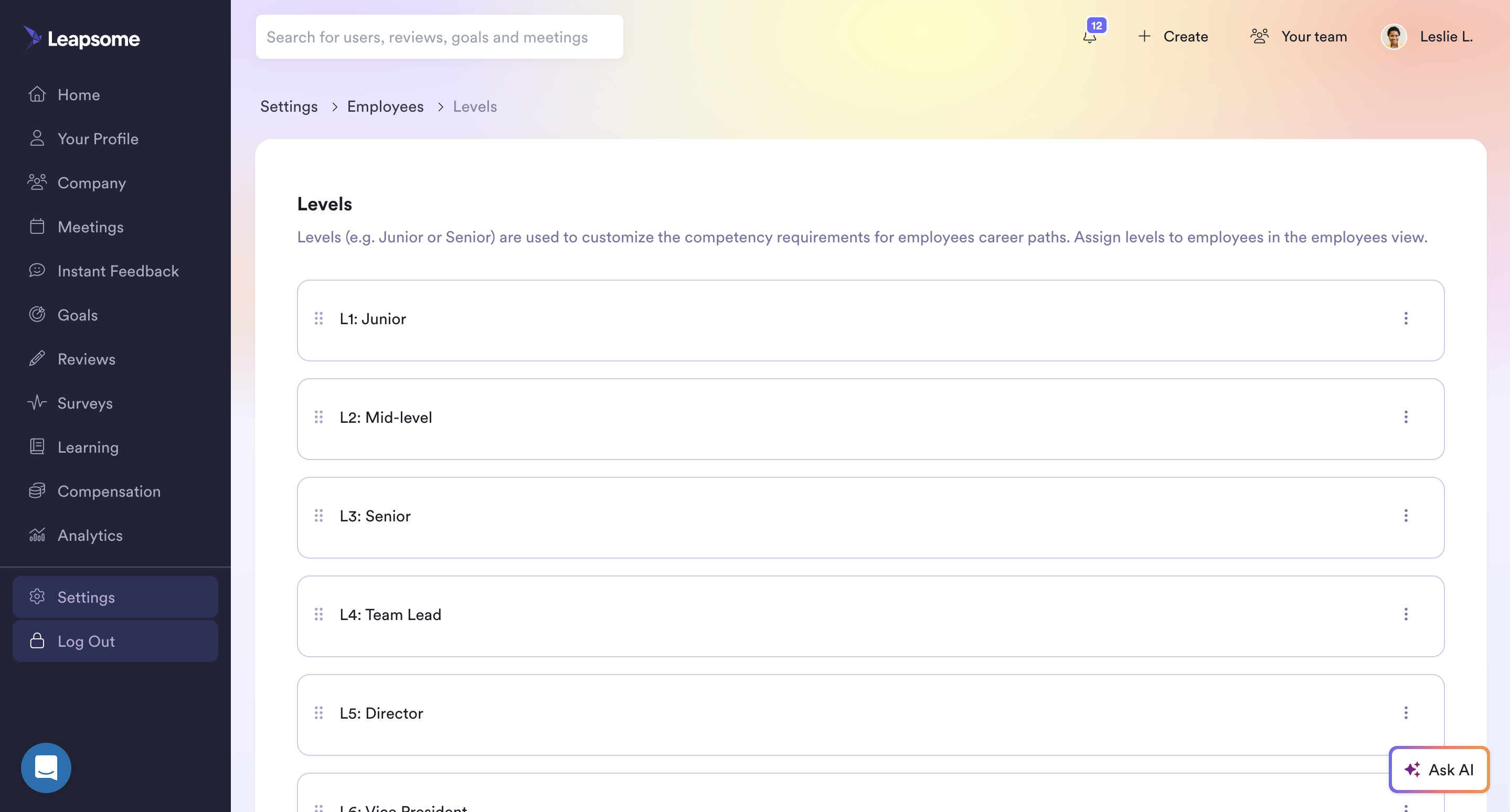
Task: Click the Settings gear icon
Action: pyautogui.click(x=37, y=596)
